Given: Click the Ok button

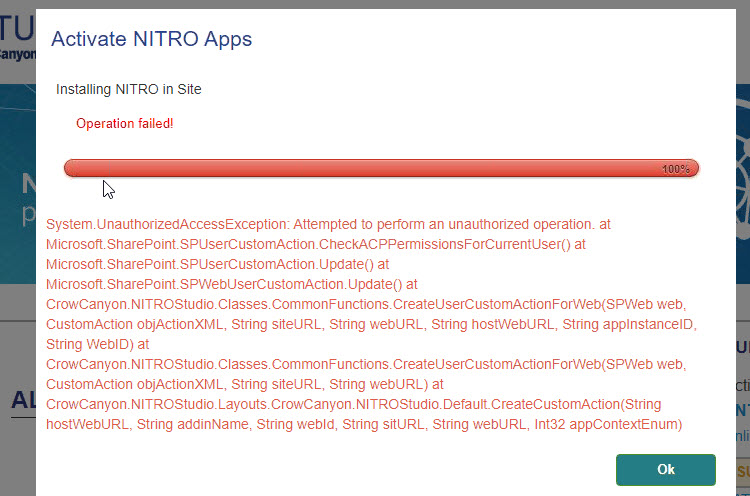Looking at the screenshot, I should 665,469.
